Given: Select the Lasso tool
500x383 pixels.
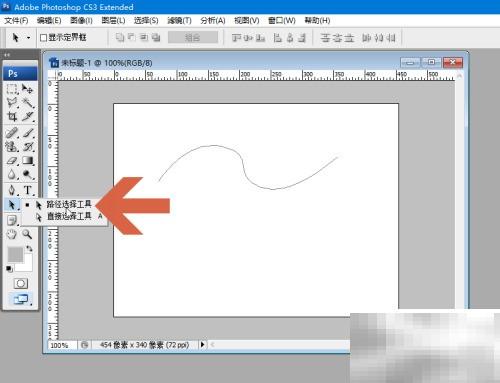Looking at the screenshot, I should coord(12,103).
